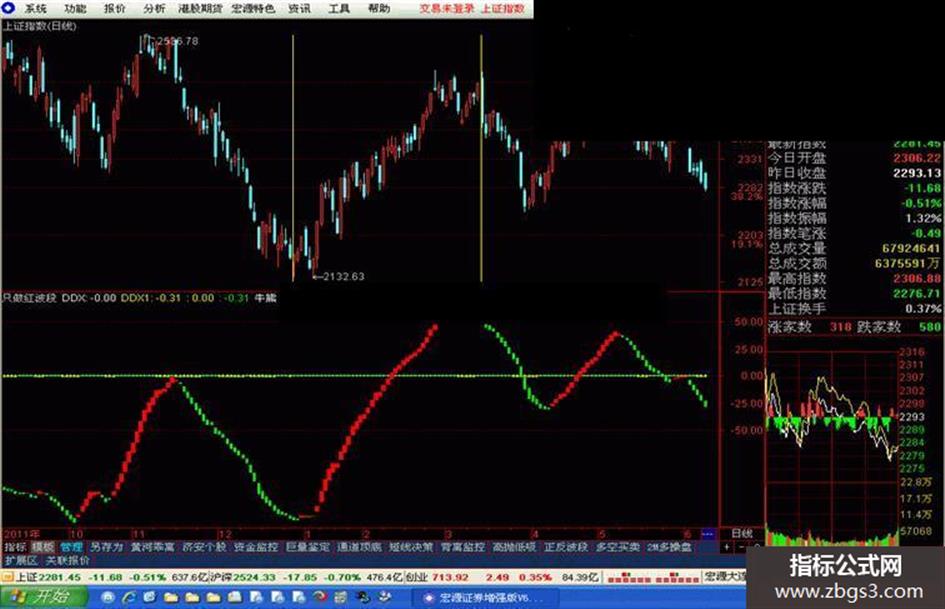Select the 资金监控 indicator tab

tap(256, 547)
